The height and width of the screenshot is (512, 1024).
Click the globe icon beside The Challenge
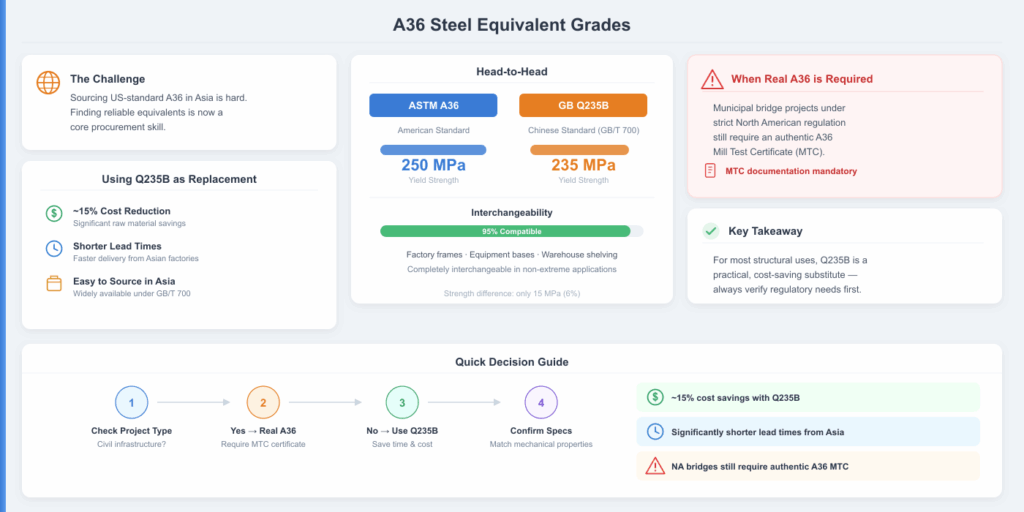(x=48, y=83)
